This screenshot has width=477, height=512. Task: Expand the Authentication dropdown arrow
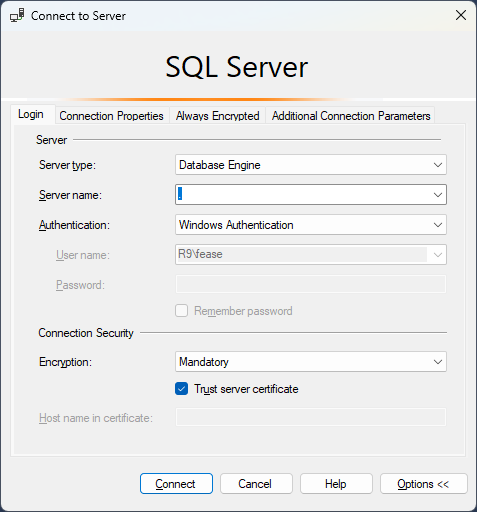coord(438,225)
